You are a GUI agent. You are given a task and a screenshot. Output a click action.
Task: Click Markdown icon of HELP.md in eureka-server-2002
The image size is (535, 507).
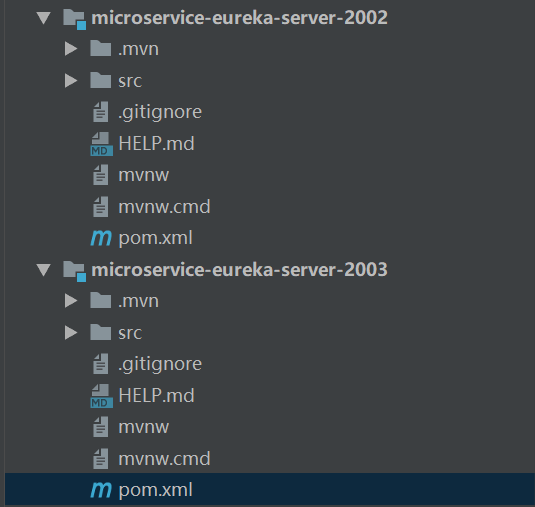[101, 144]
